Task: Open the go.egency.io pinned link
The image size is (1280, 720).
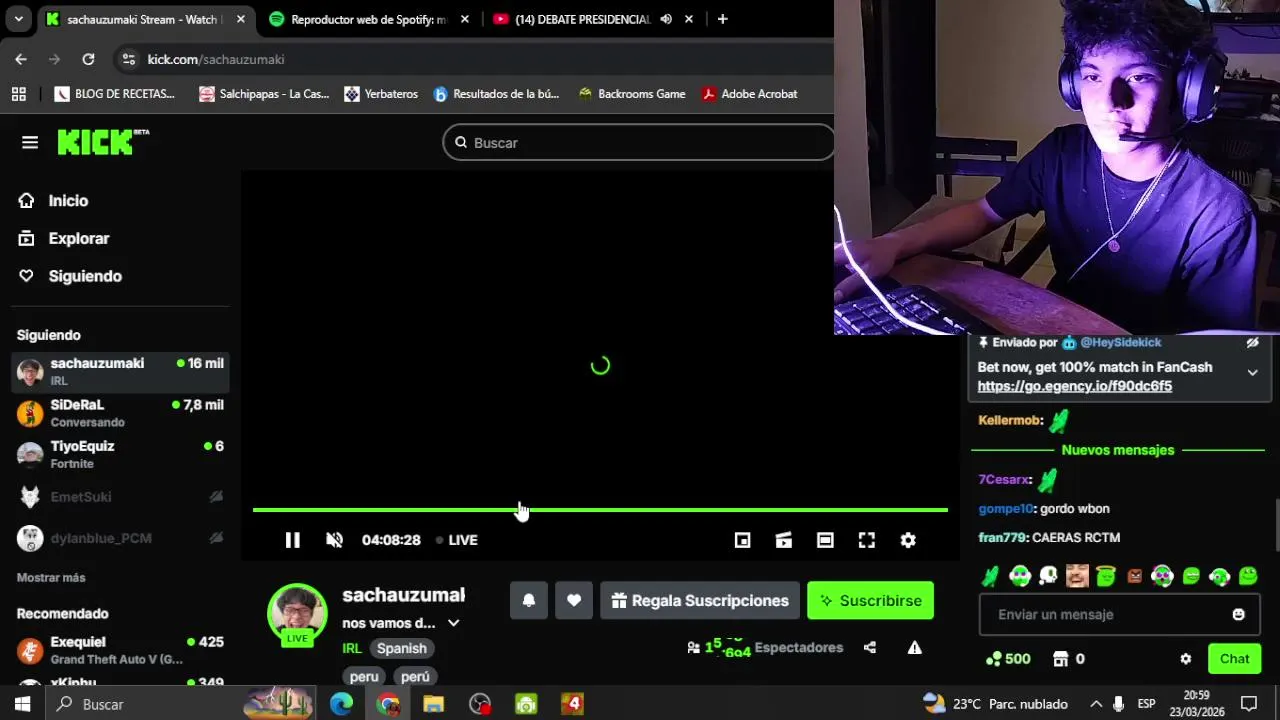Action: tap(1074, 386)
